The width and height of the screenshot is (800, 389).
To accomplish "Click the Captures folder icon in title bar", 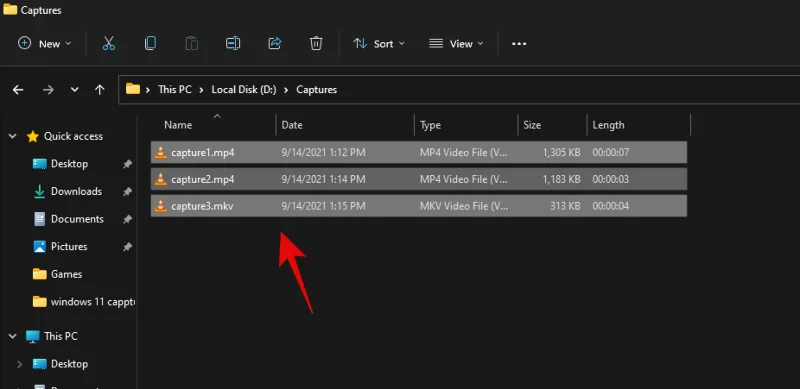I will click(10, 9).
